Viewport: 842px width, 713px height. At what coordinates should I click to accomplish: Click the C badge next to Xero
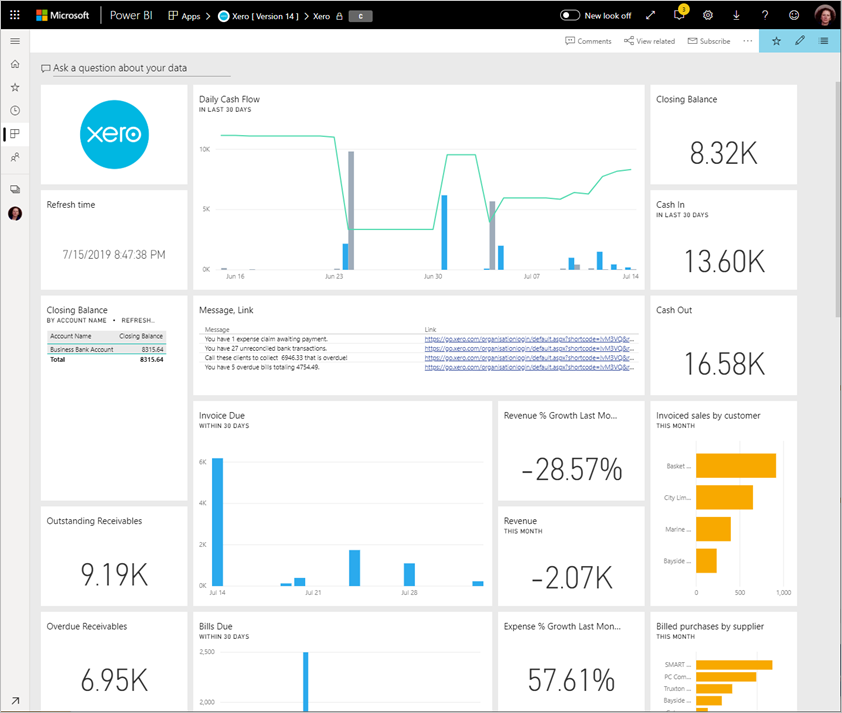[x=360, y=16]
